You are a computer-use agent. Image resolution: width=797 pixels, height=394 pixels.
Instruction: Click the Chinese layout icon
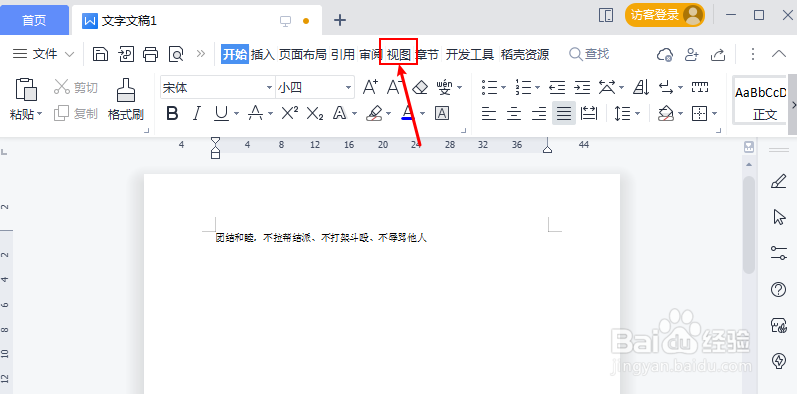(607, 87)
